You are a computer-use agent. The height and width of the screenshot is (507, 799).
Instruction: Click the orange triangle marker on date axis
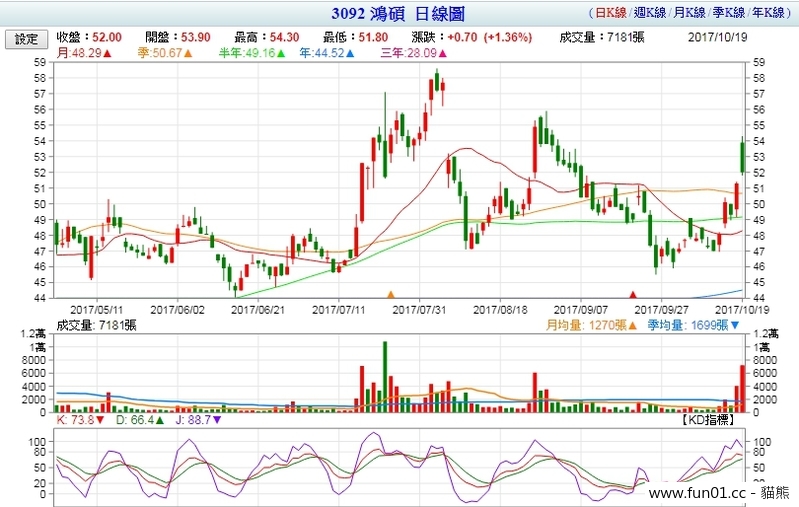click(x=391, y=295)
